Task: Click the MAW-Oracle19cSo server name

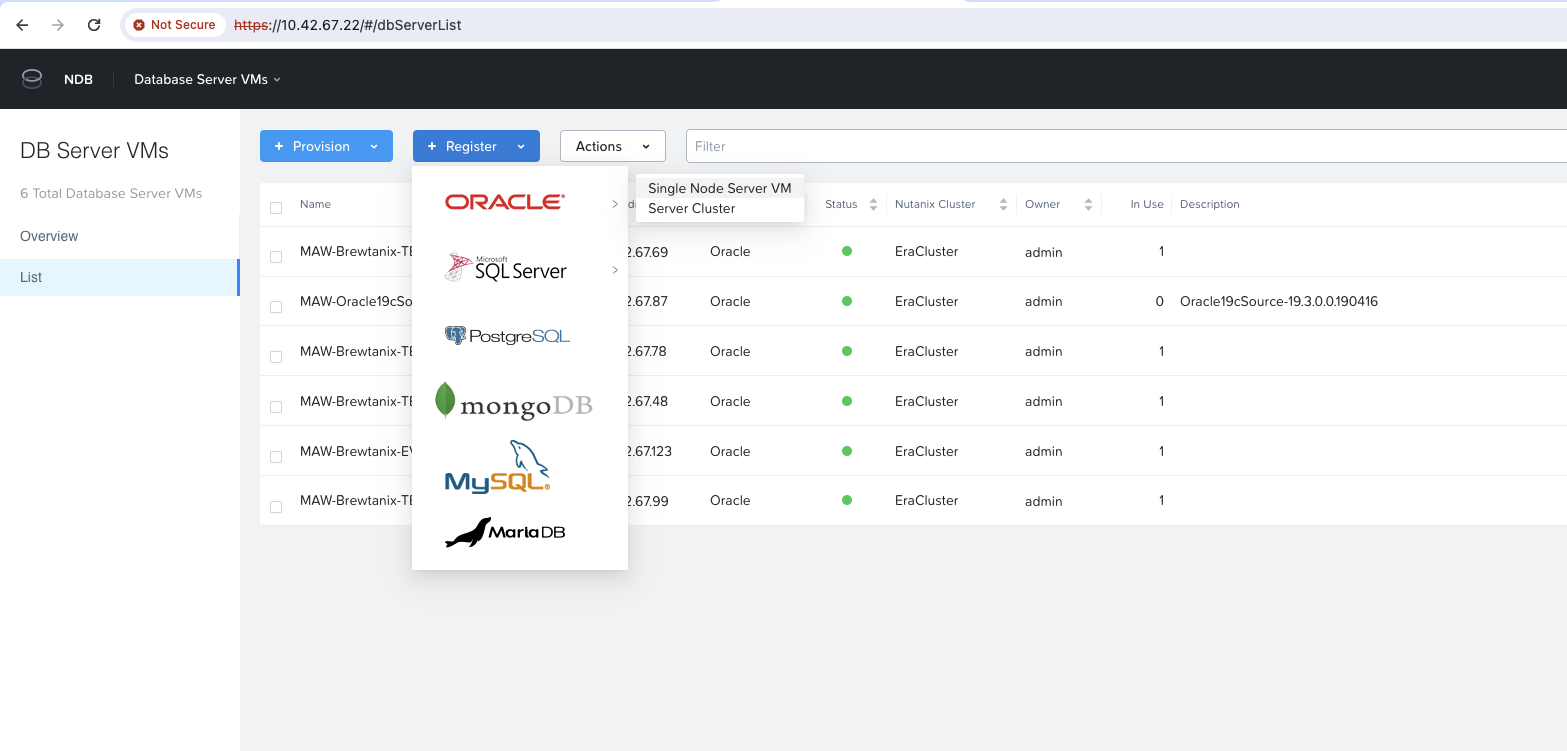Action: coord(356,301)
